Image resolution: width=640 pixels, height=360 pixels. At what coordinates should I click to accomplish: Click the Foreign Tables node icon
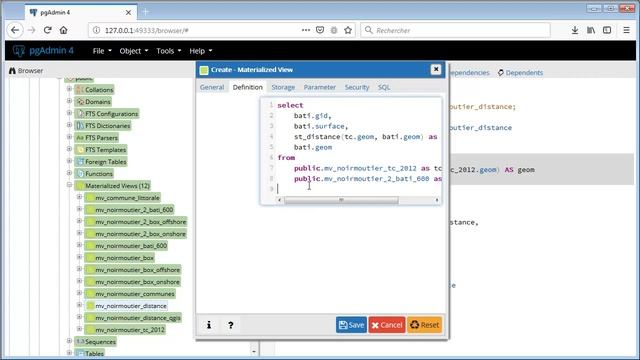pyautogui.click(x=80, y=162)
